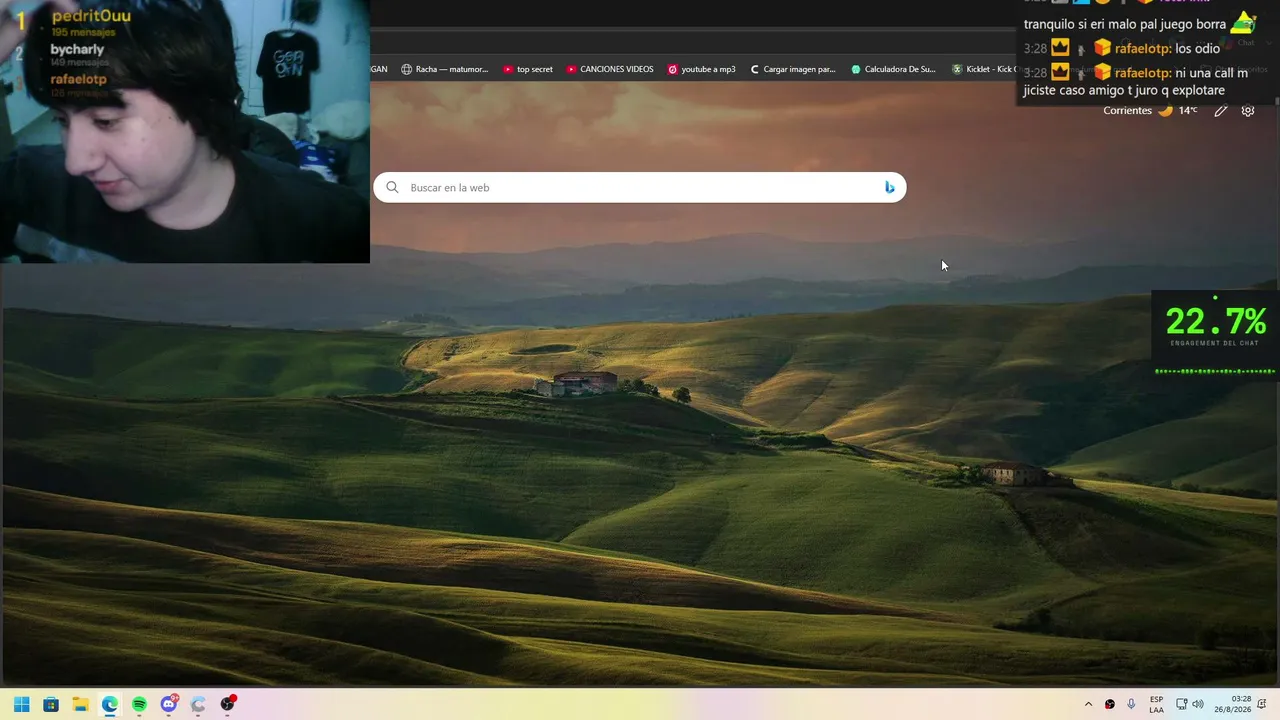The height and width of the screenshot is (720, 1280).
Task: Click the "22.7%" chat engagement value
Action: [1216, 321]
